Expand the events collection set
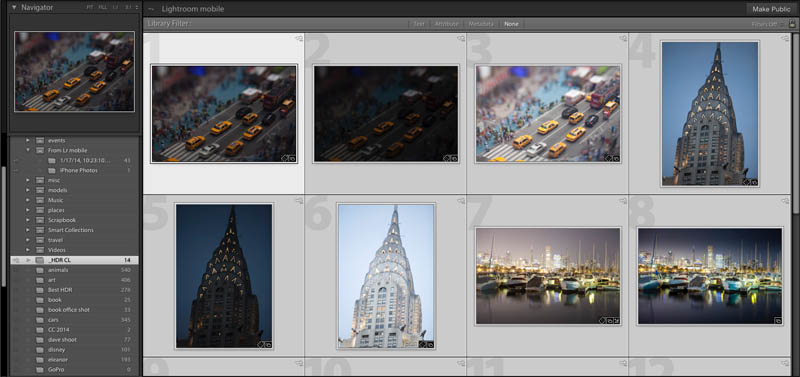The height and width of the screenshot is (377, 800). click(x=28, y=140)
